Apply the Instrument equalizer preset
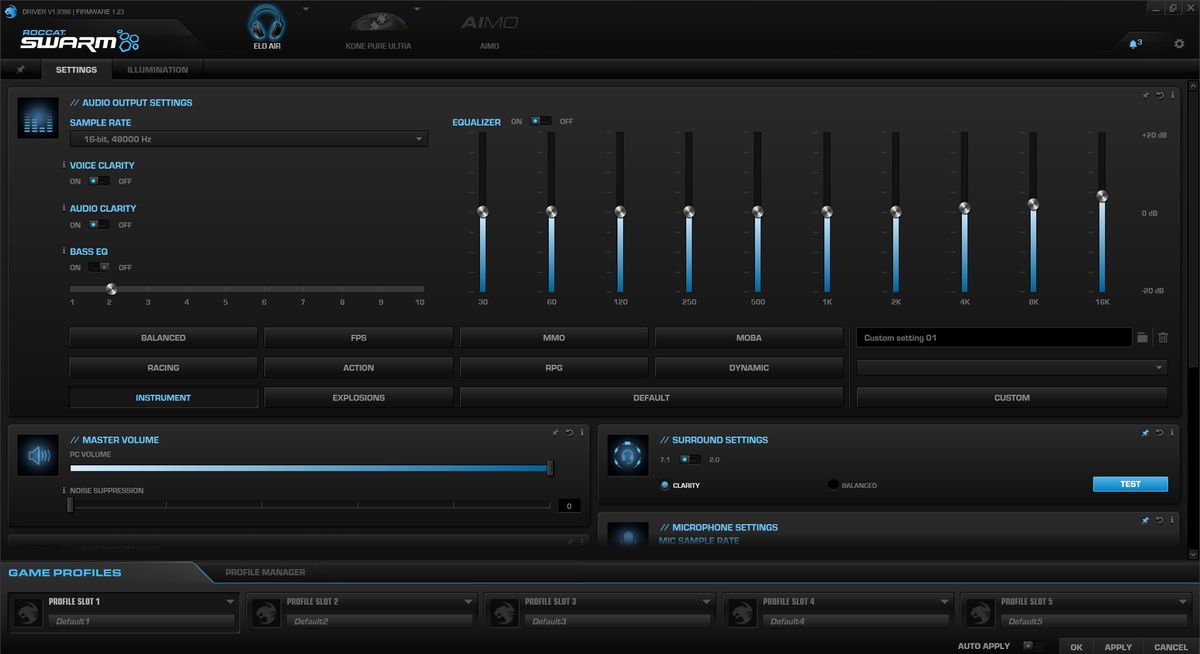 tap(163, 398)
